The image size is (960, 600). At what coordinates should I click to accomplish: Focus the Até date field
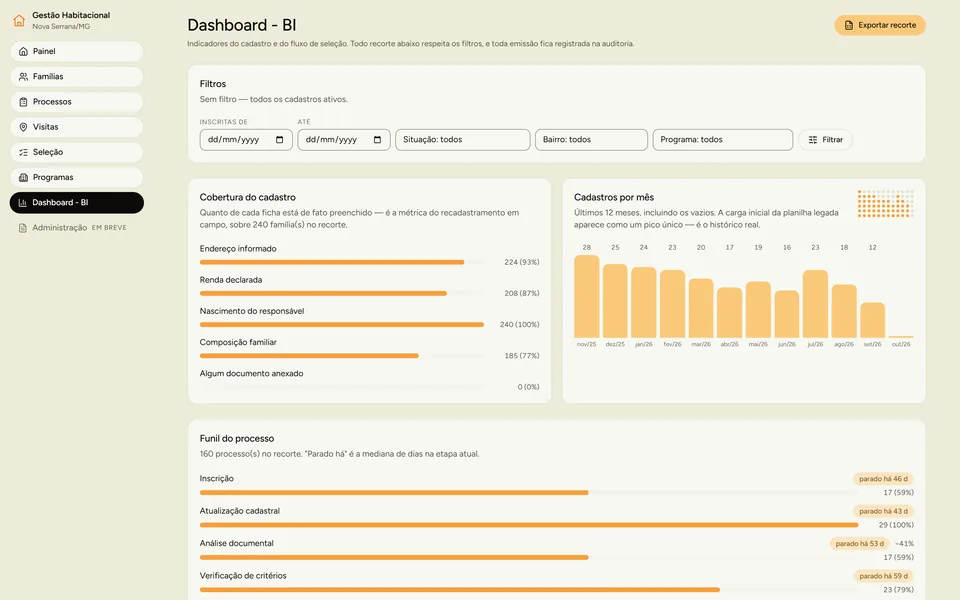(x=344, y=140)
